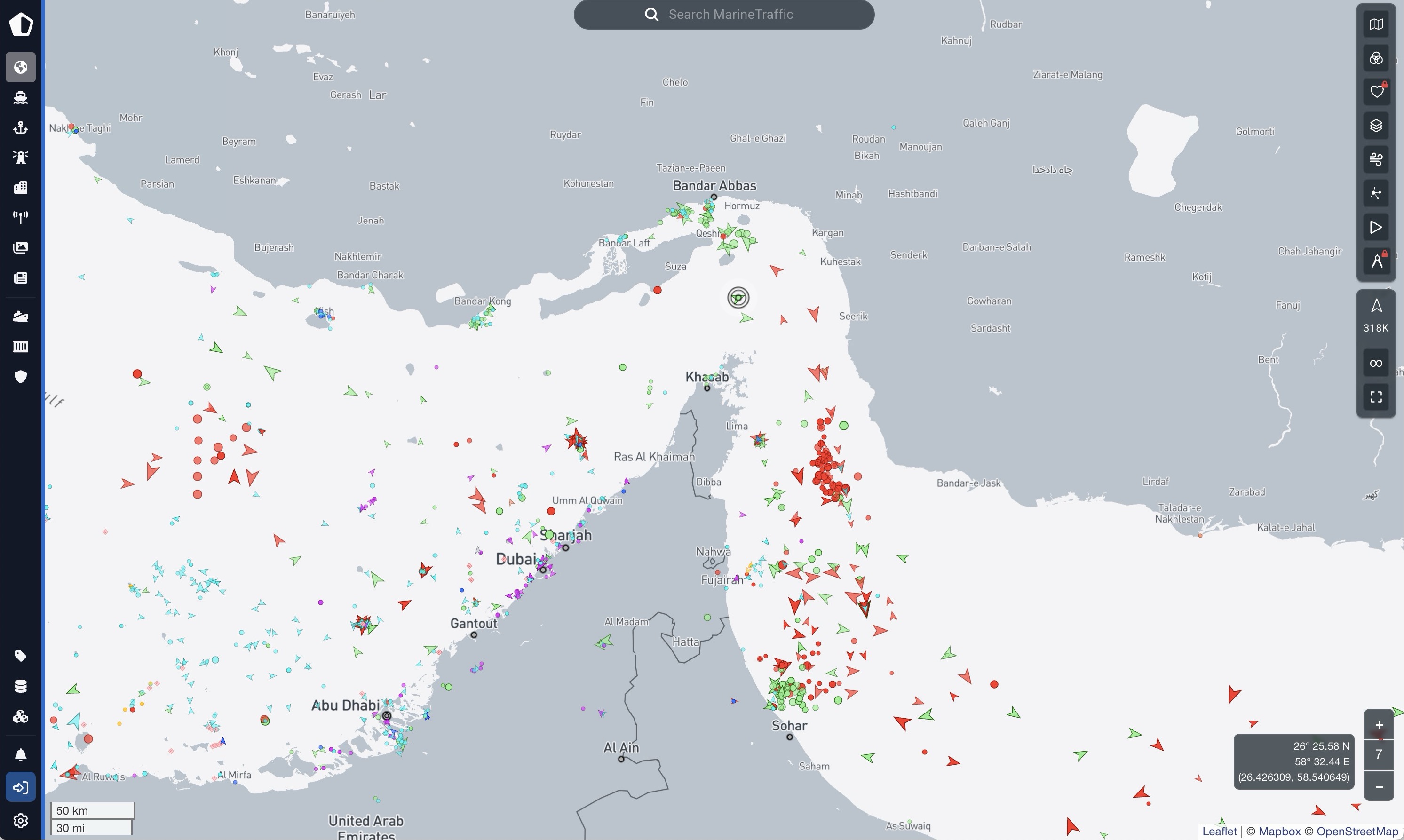Image resolution: width=1404 pixels, height=840 pixels.
Task: Expand the map layers stack menu
Action: click(1376, 125)
